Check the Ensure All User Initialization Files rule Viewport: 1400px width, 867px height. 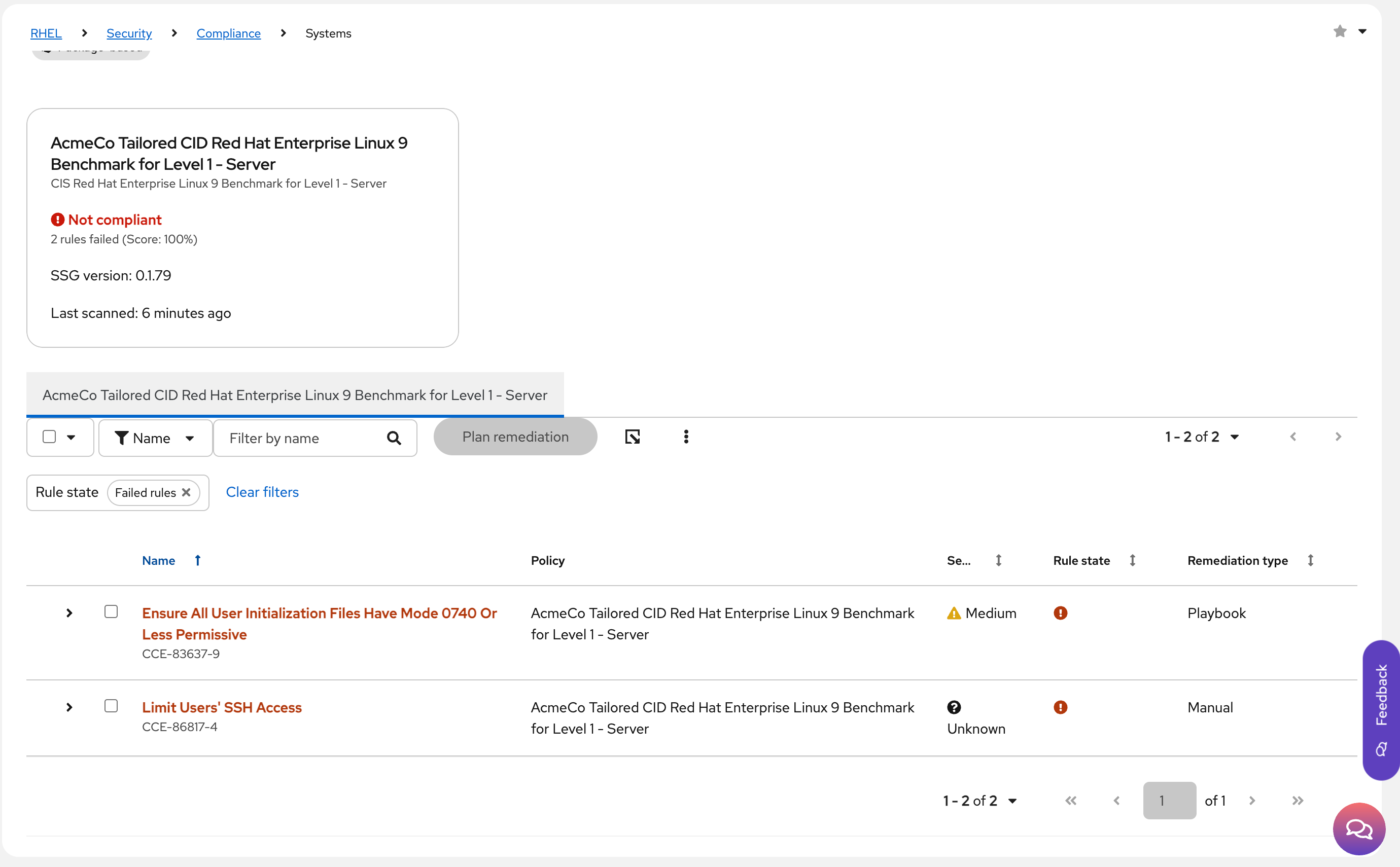click(111, 612)
